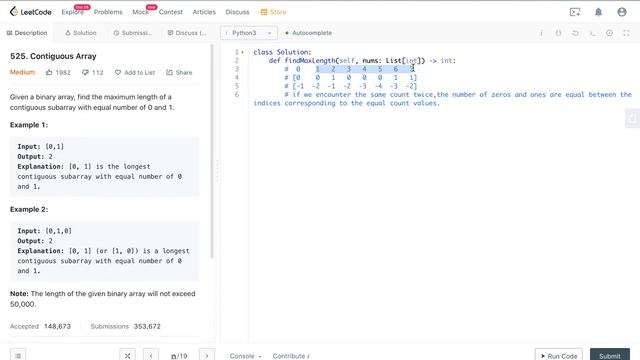Click the editor info icon

coord(542,33)
